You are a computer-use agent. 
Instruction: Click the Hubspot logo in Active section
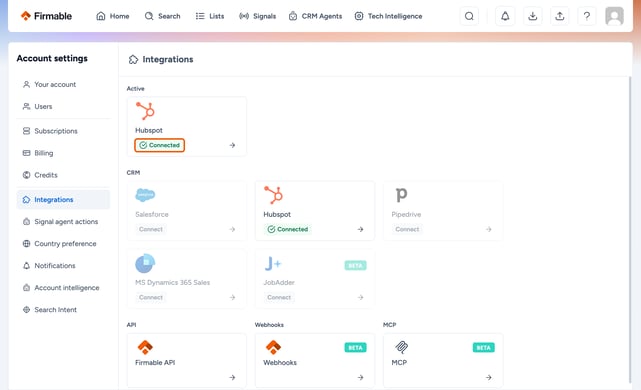point(145,111)
